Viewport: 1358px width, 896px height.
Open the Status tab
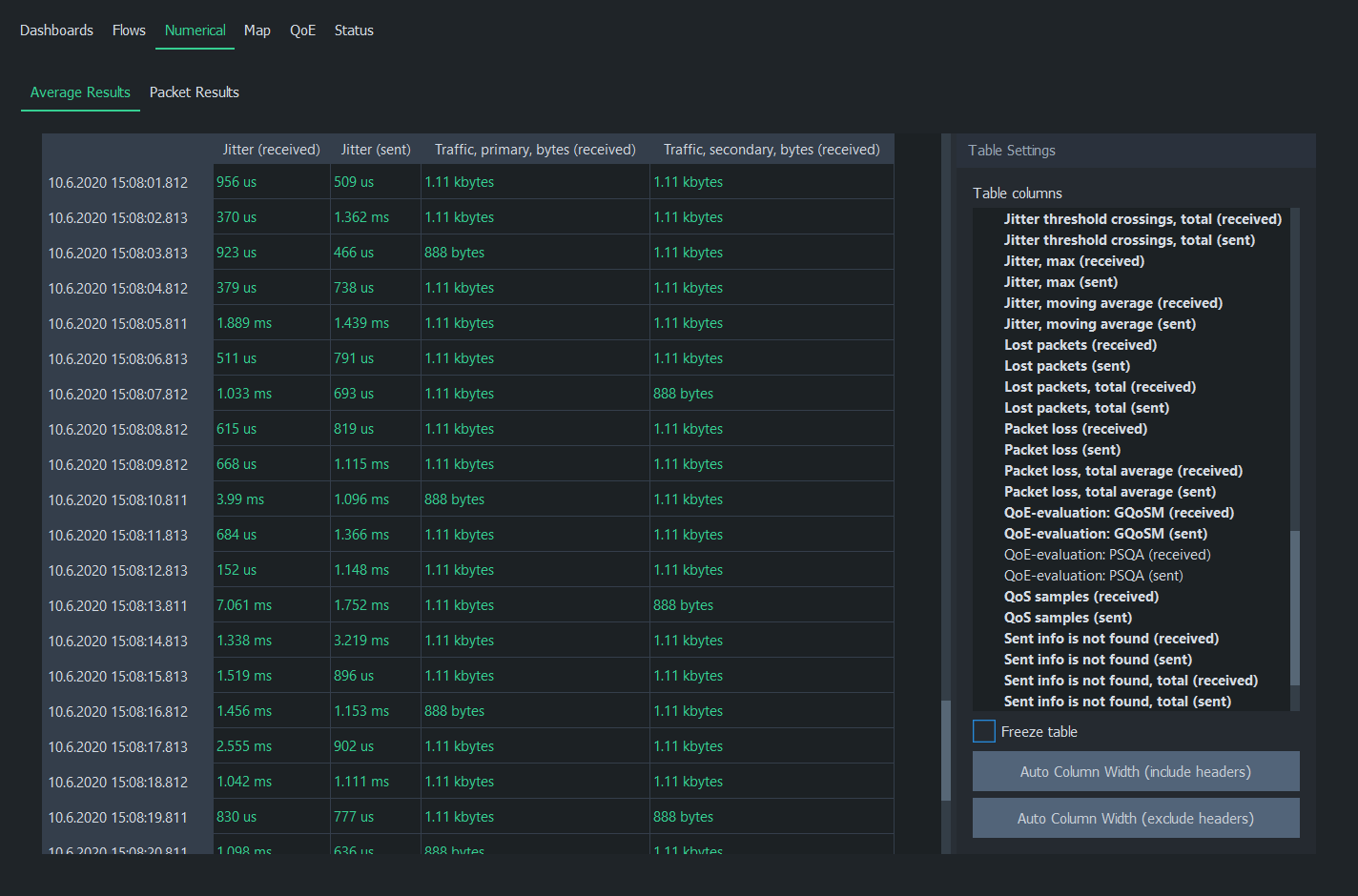354,31
